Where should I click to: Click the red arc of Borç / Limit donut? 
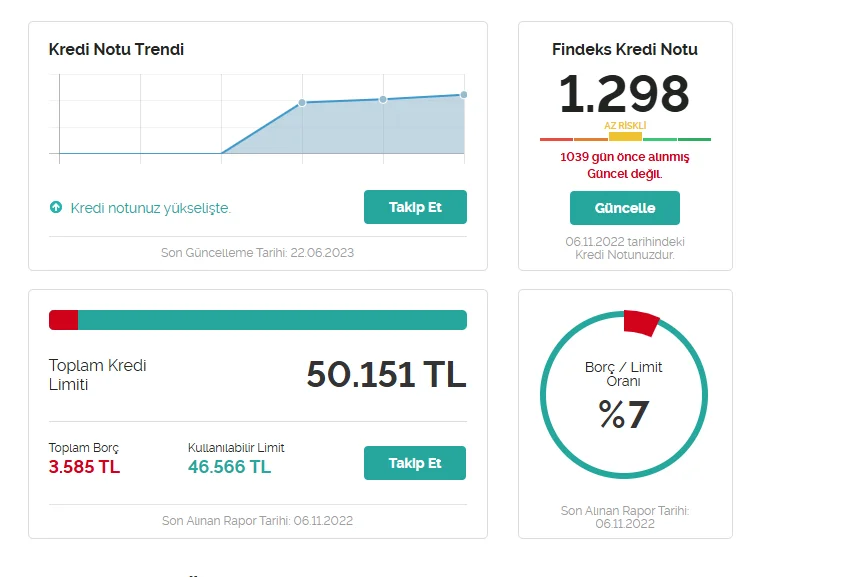[x=641, y=323]
